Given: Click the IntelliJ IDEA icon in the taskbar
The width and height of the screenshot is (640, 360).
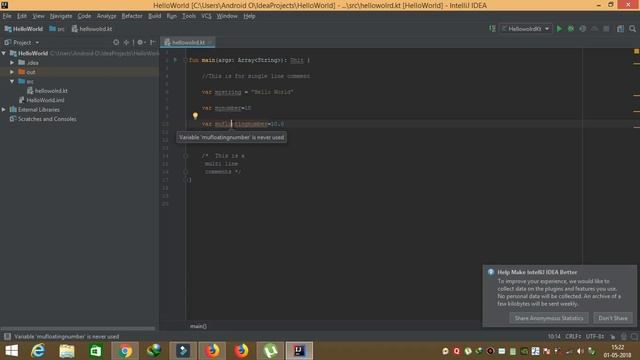Looking at the screenshot, I should 299,351.
